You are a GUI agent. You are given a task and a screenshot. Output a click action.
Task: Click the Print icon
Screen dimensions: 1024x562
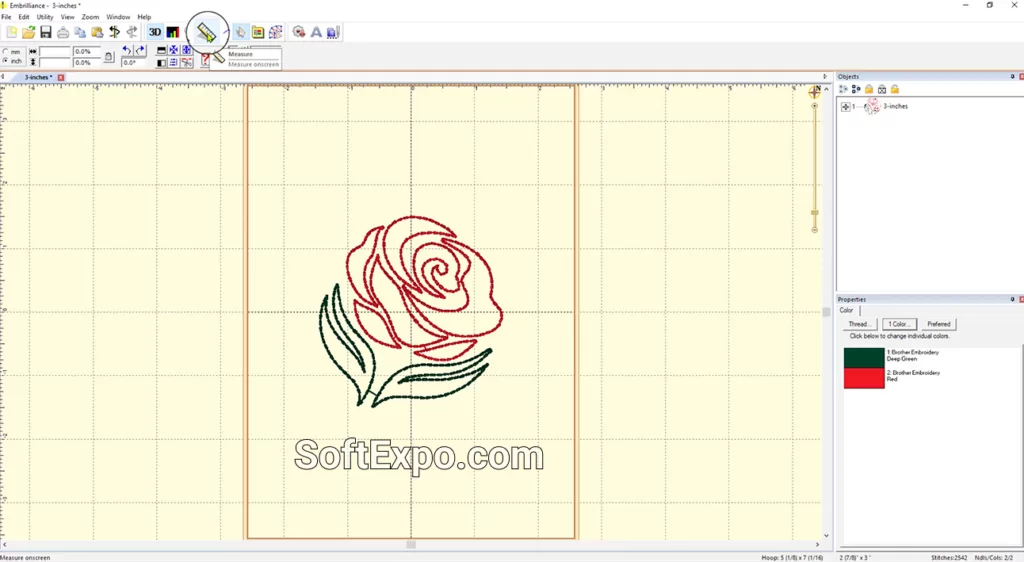tap(63, 32)
